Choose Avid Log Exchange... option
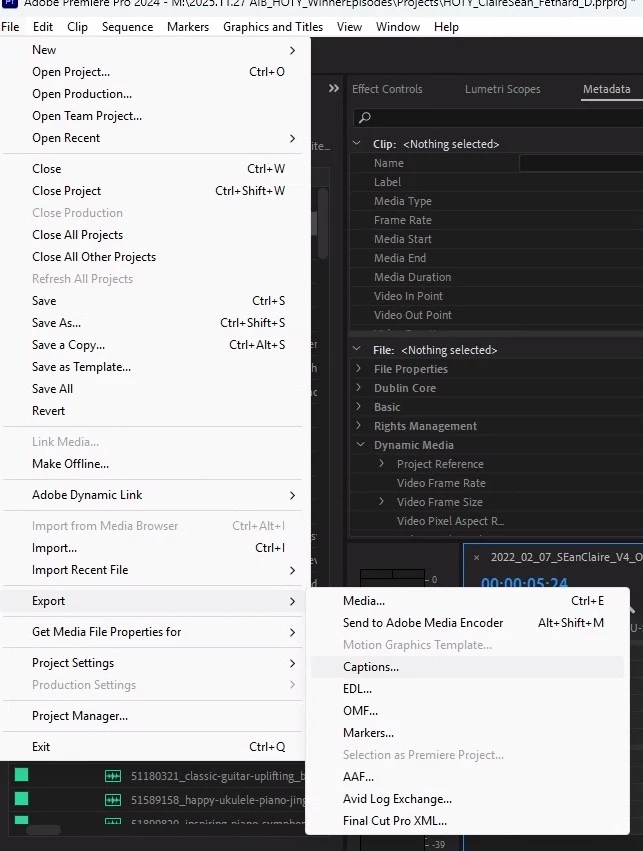Viewport: 643px width, 851px height. 467,799
